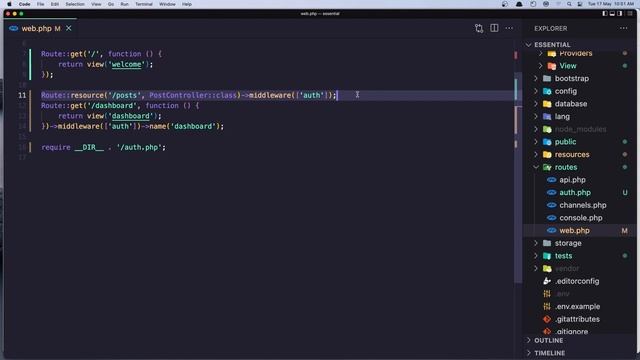Click the editor minimap scrollbar

(518, 177)
